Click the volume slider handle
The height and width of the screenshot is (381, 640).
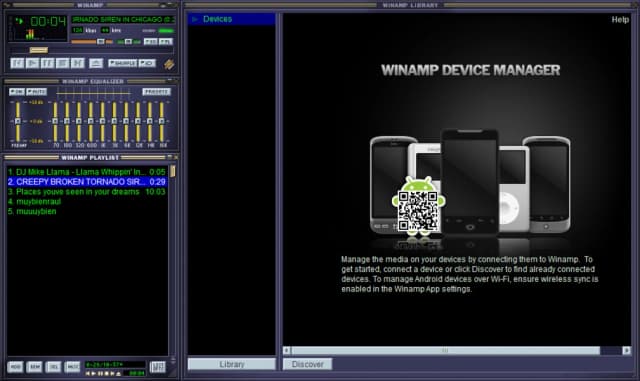(x=100, y=42)
